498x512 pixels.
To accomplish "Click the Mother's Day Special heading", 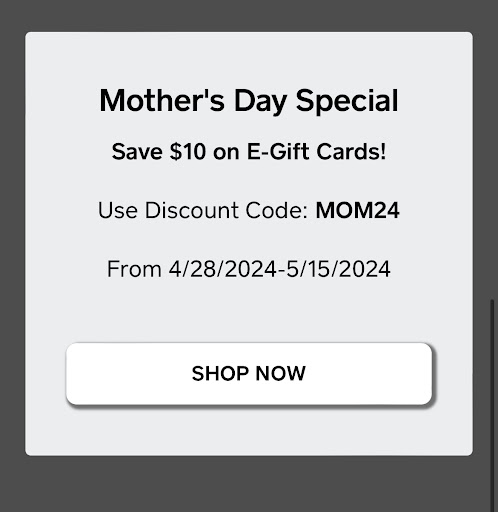I will pyautogui.click(x=249, y=101).
